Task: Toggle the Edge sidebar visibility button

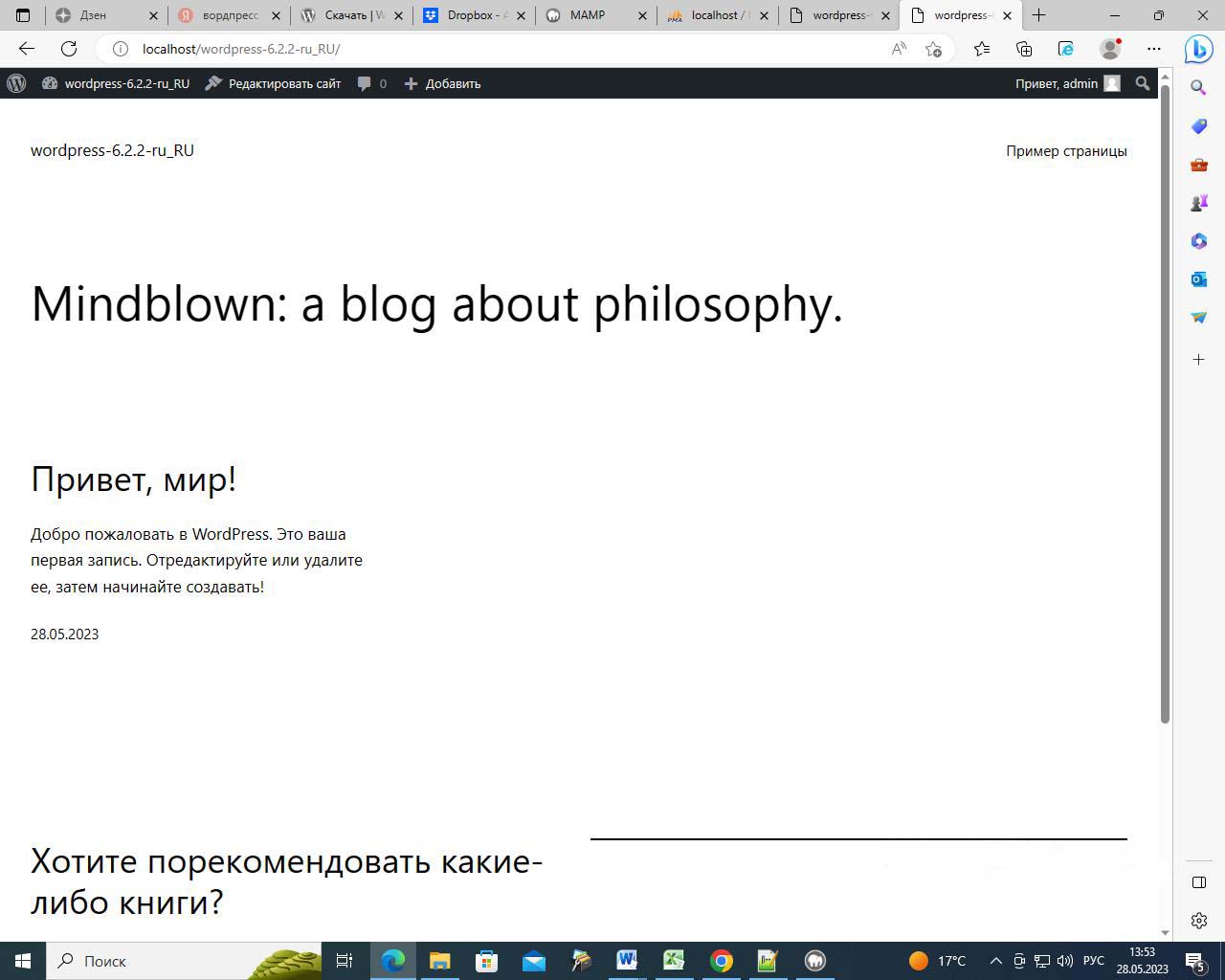Action: (1198, 881)
